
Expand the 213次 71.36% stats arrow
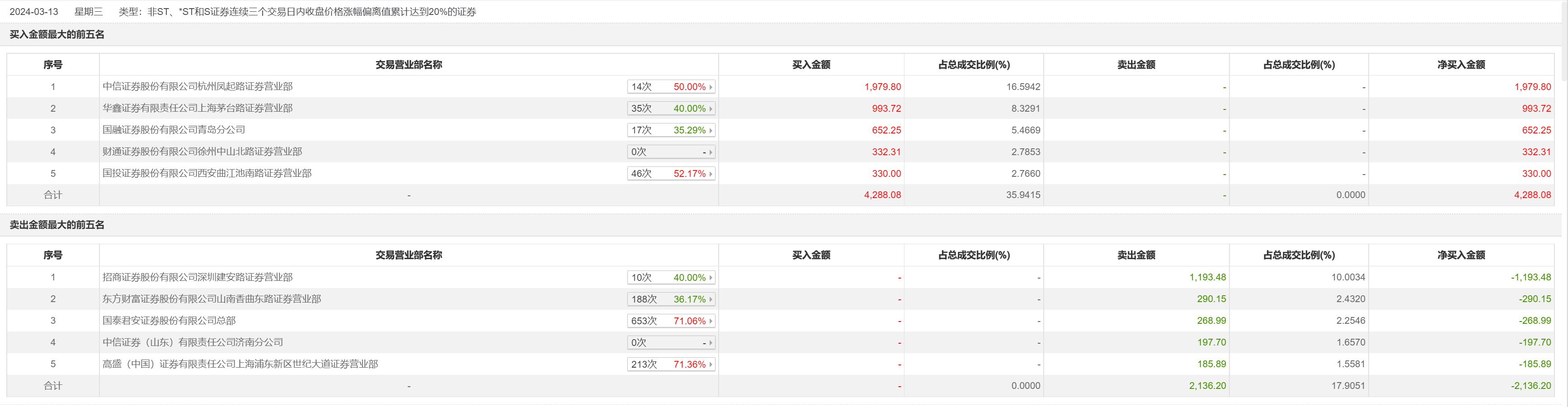point(711,365)
